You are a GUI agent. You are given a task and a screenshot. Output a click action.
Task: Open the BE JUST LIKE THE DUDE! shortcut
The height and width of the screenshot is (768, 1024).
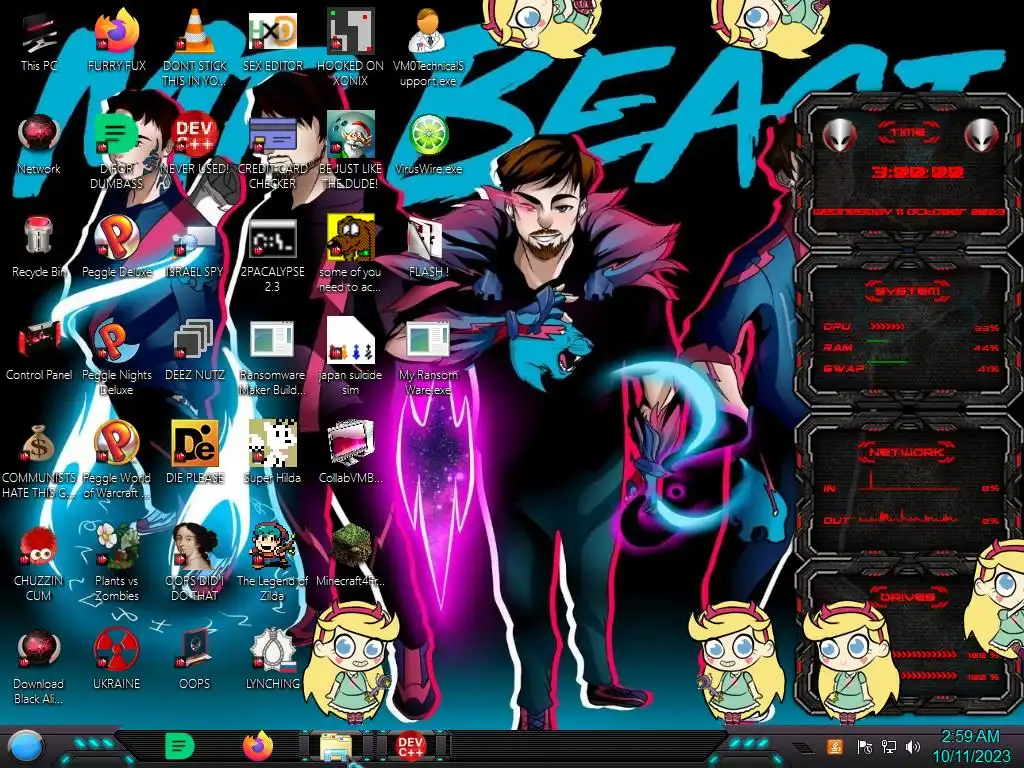click(351, 136)
